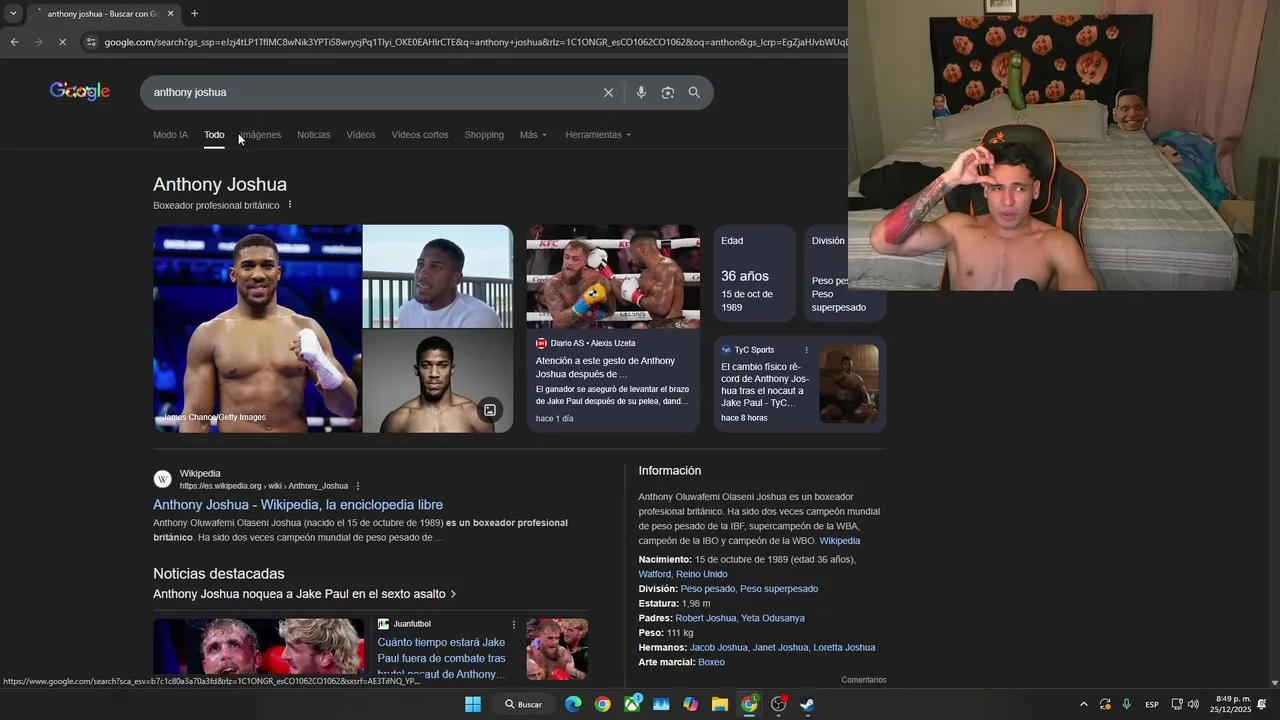Open the Janet Joshua sibling link
Viewport: 1280px width, 720px height.
click(780, 648)
